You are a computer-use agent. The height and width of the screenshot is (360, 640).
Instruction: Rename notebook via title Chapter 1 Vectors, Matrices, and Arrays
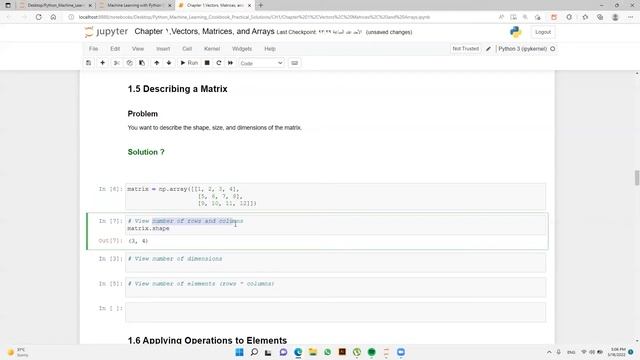204,31
